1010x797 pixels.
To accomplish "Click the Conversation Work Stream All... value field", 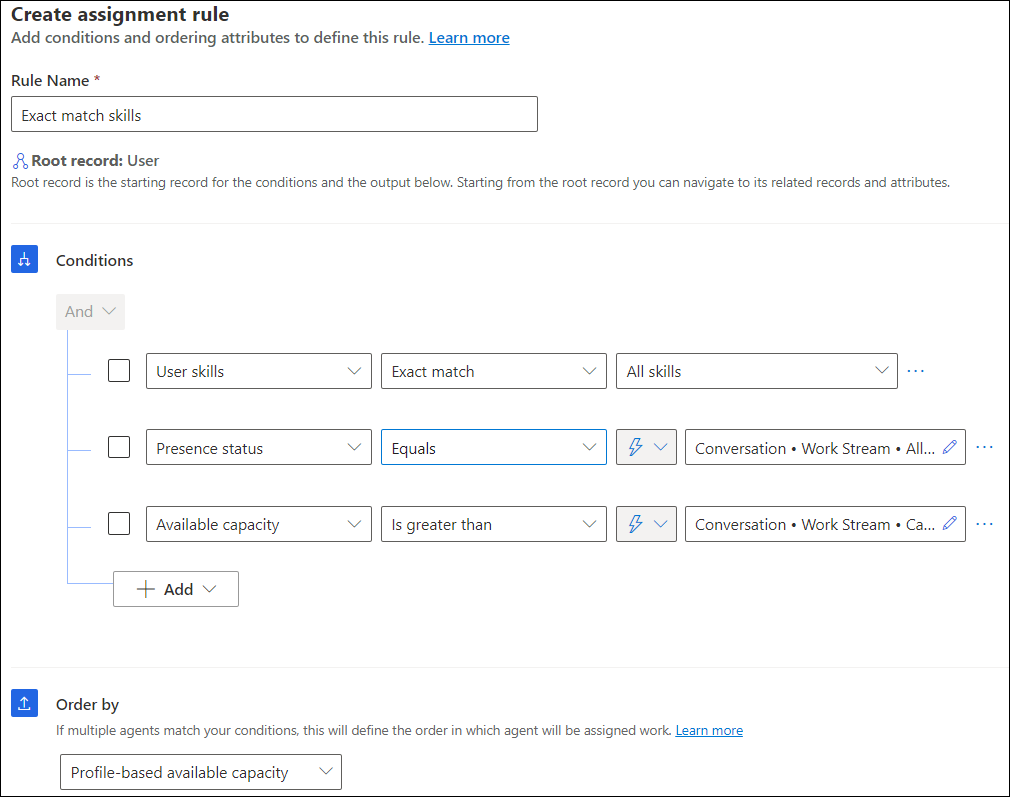I will [x=825, y=447].
